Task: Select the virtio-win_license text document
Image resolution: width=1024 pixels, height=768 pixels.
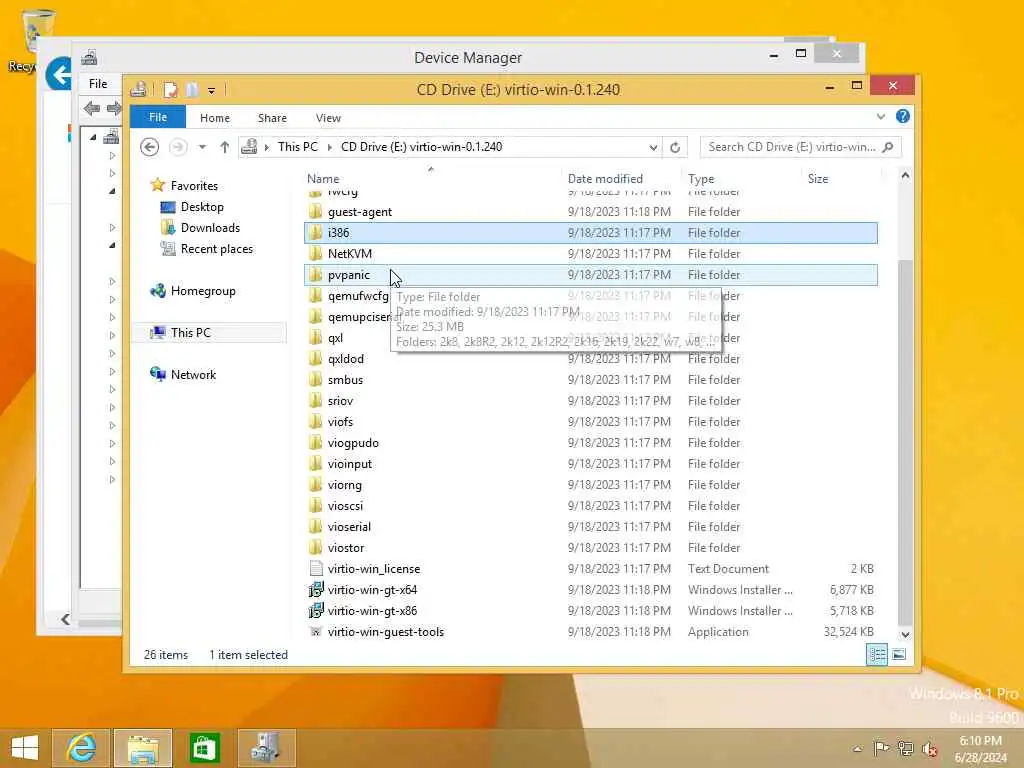Action: pyautogui.click(x=590, y=569)
